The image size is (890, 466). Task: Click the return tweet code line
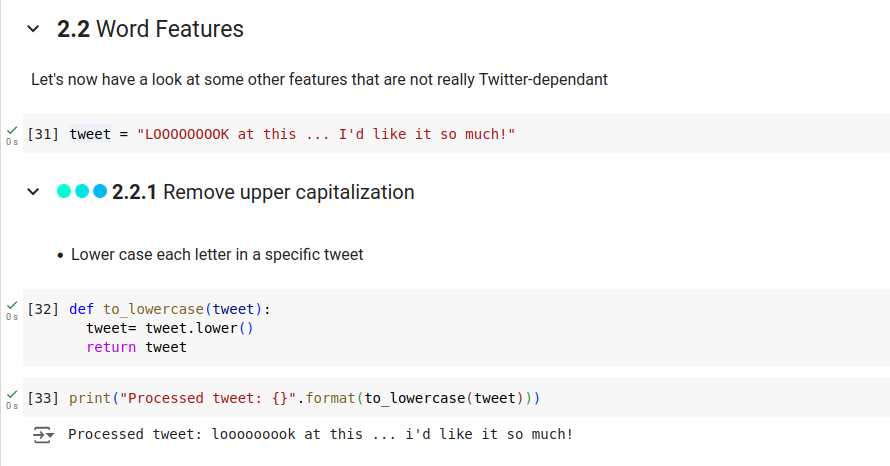coord(136,347)
